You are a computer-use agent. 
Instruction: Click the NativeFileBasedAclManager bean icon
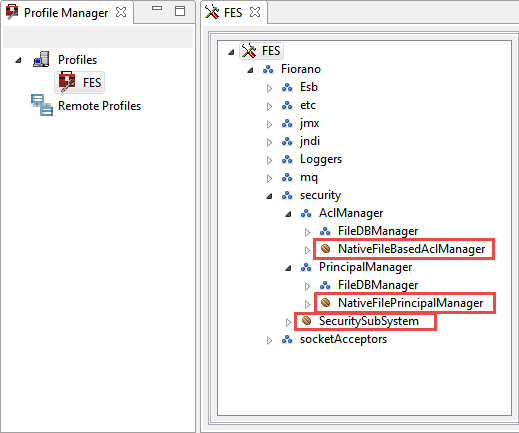point(325,249)
